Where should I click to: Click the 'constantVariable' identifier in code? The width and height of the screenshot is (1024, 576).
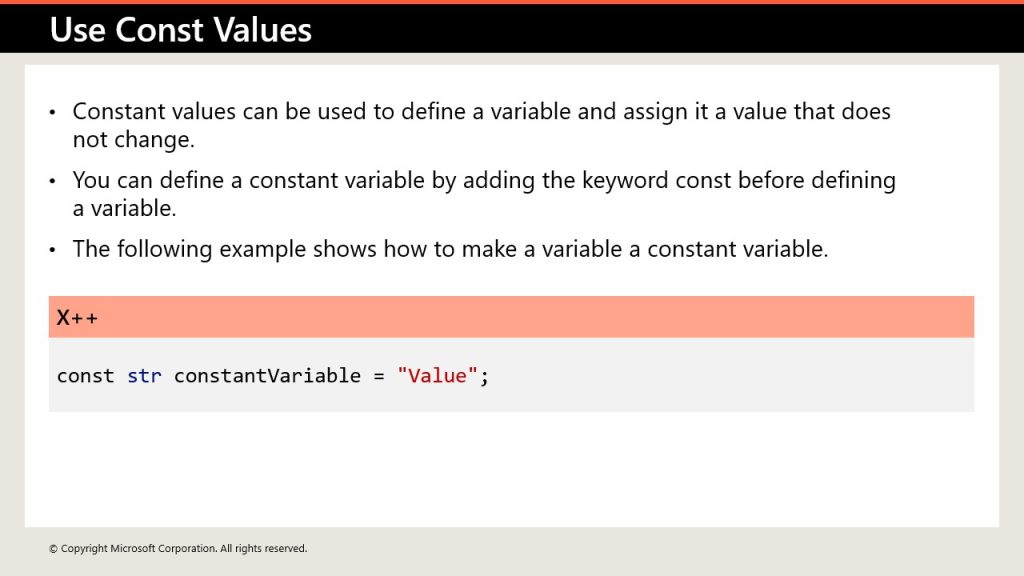267,376
